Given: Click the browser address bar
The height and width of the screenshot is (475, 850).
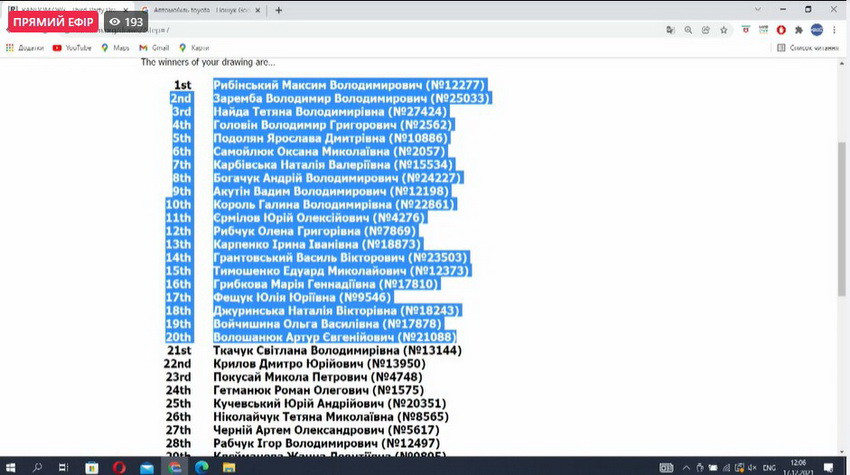Looking at the screenshot, I should coord(400,30).
